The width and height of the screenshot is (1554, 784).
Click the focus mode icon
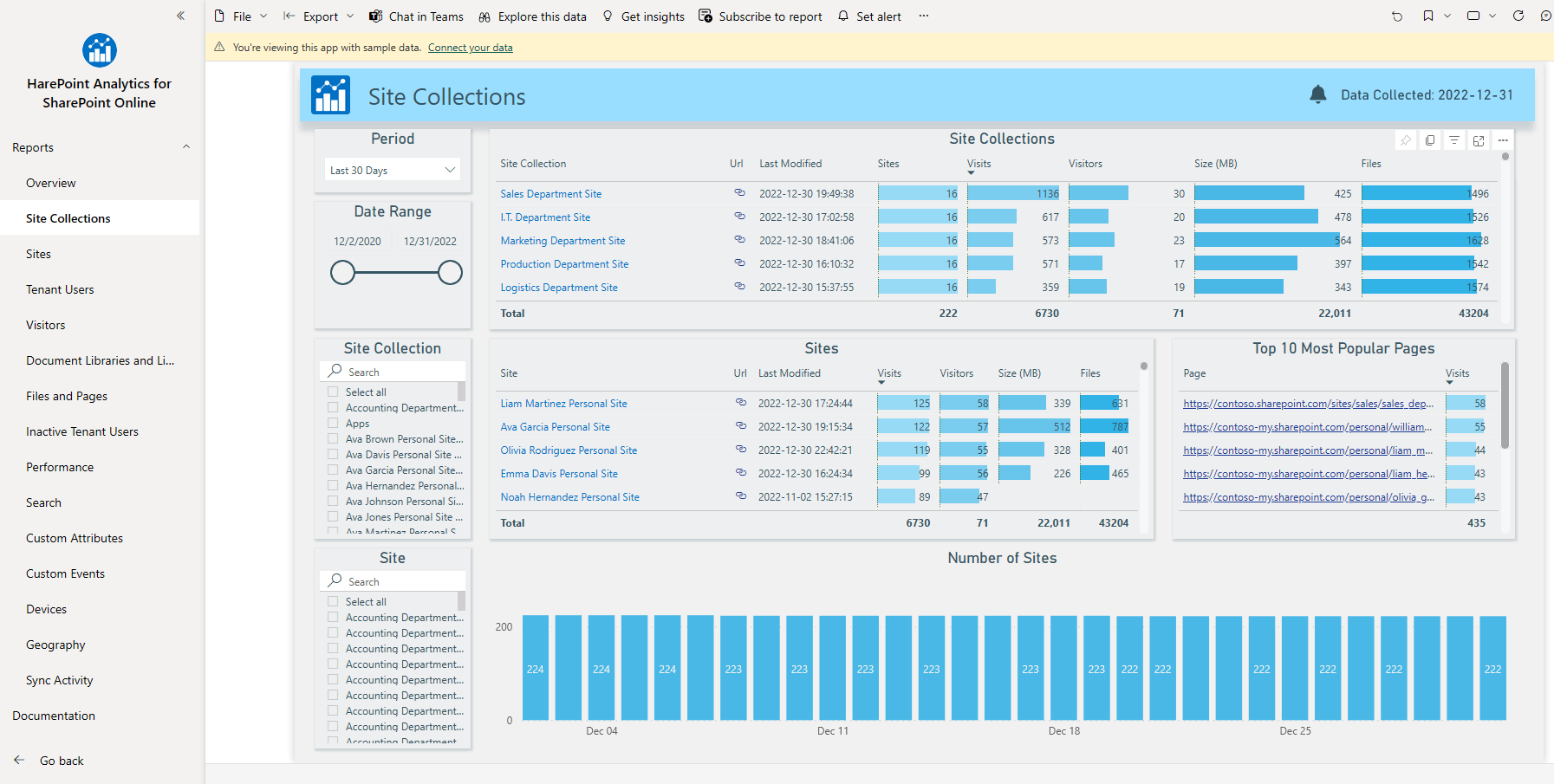1479,140
